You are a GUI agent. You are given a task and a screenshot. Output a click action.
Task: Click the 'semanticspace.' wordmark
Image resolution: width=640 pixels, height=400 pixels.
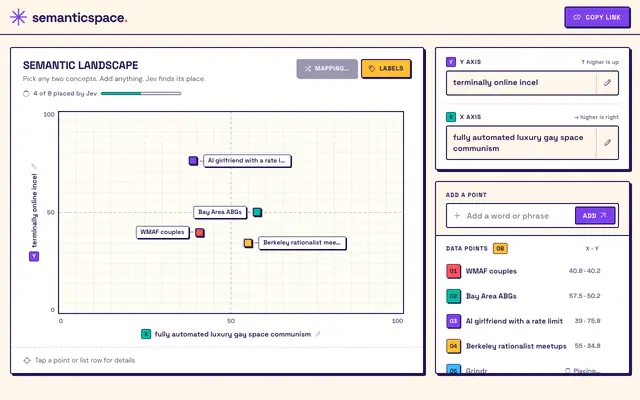coord(80,18)
